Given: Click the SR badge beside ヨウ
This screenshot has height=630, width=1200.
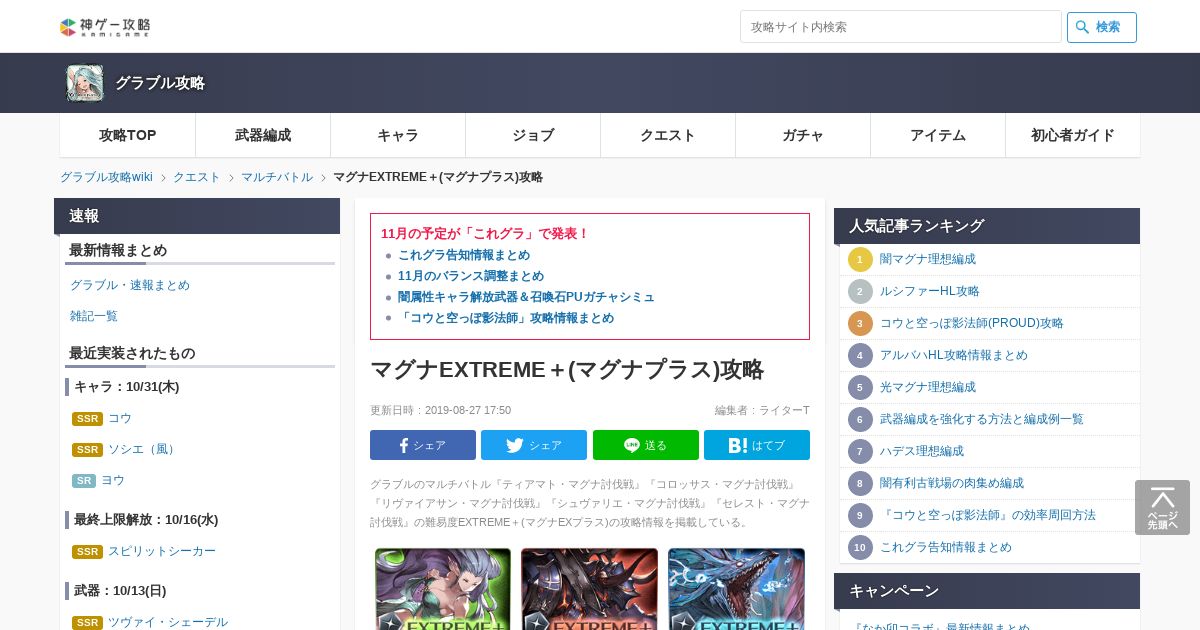Looking at the screenshot, I should coord(84,481).
